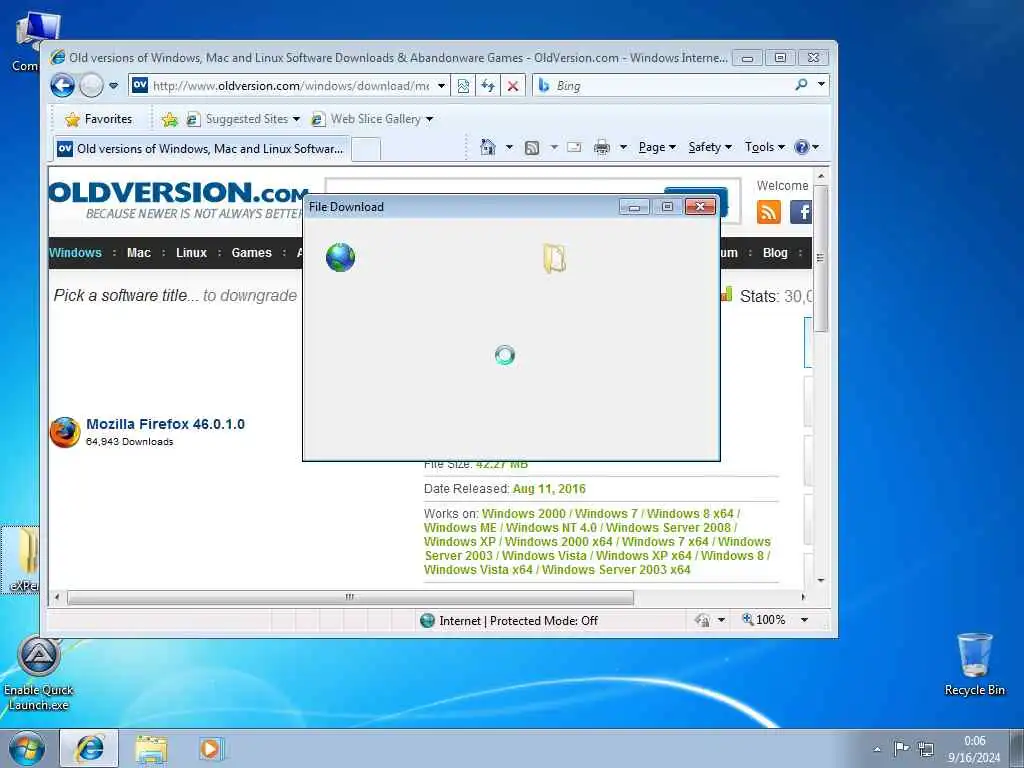Click the IE Forward navigation button
Viewport: 1024px width, 768px height.
[x=91, y=86]
